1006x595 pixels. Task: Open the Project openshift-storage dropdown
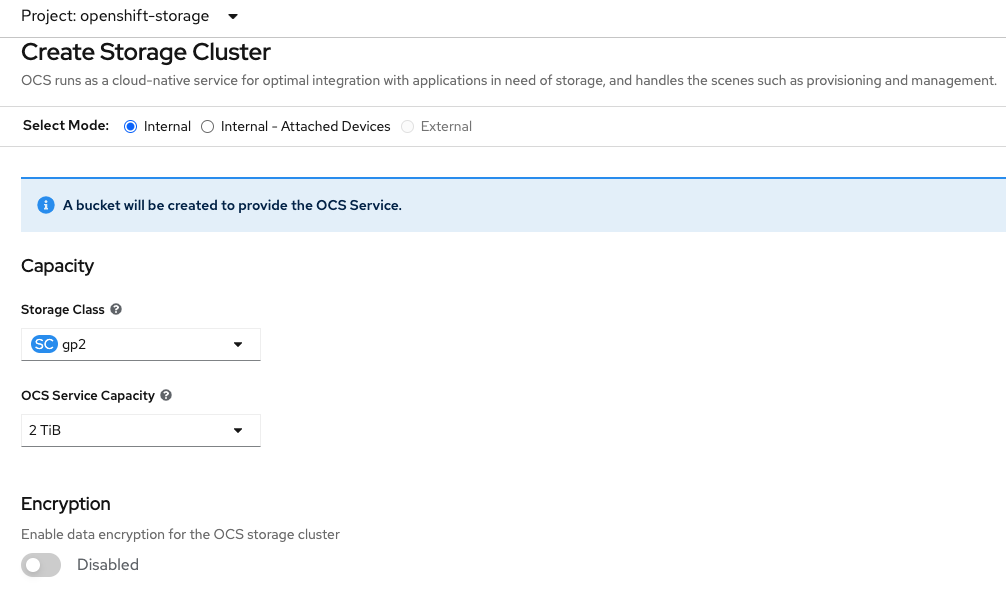pos(130,16)
